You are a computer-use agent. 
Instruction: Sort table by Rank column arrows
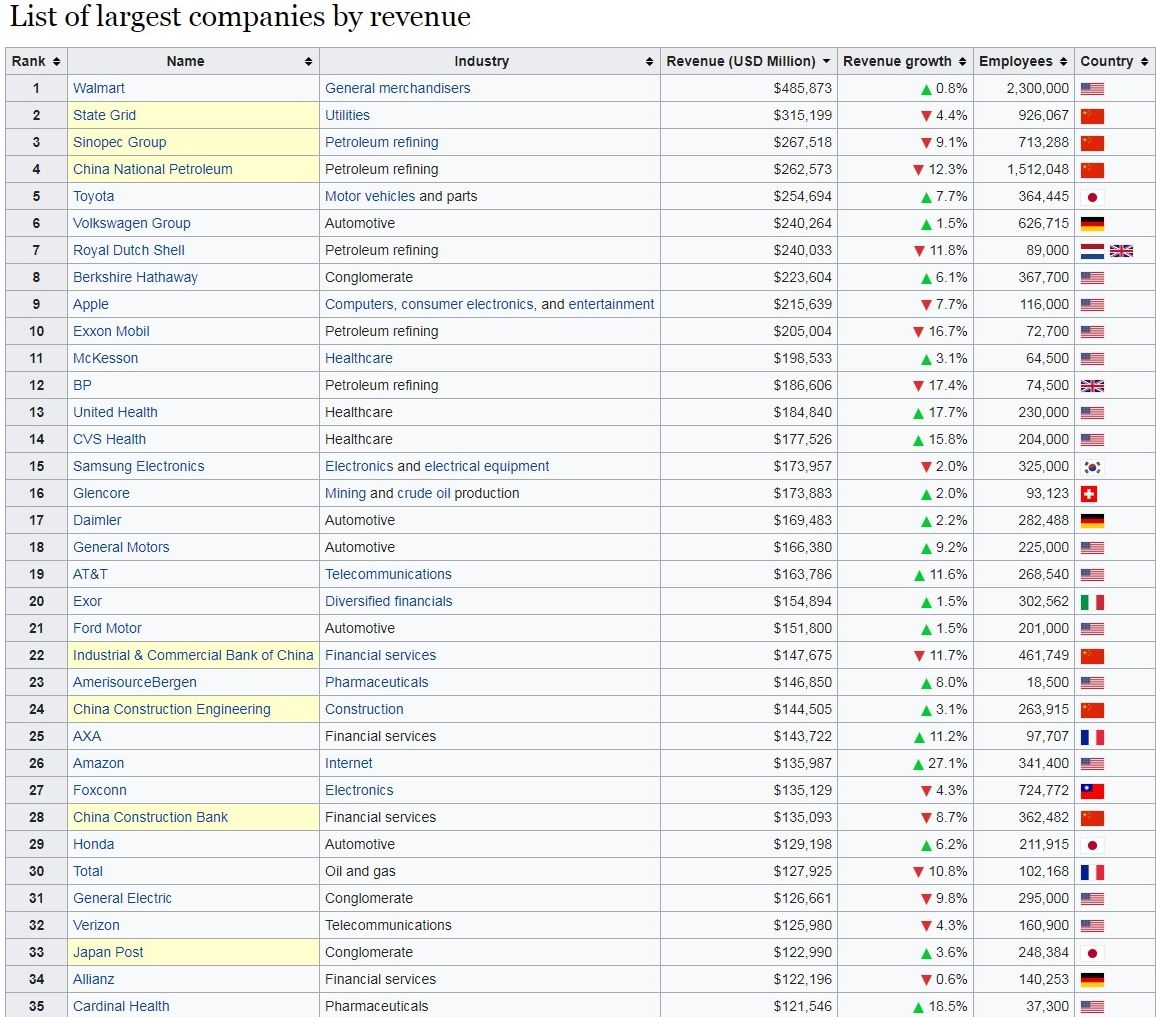coord(56,61)
